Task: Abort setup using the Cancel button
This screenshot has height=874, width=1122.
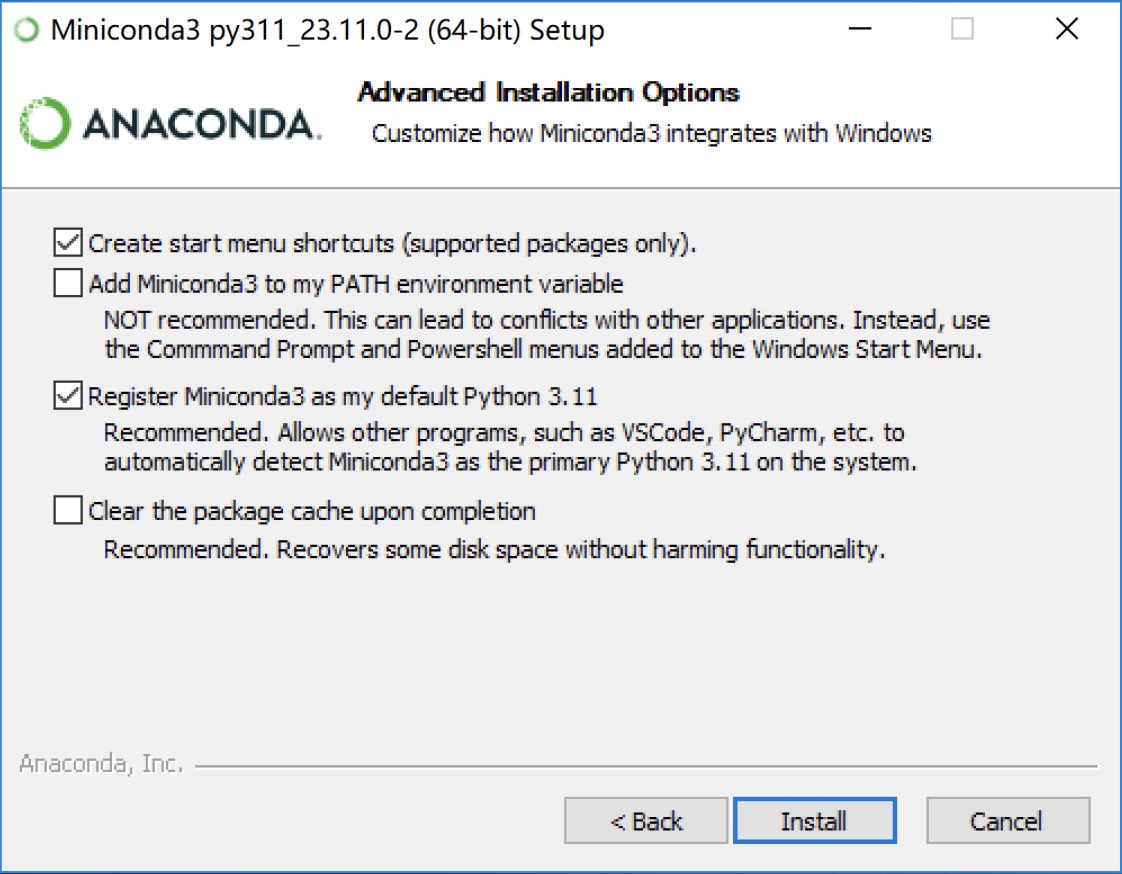Action: tap(1008, 820)
